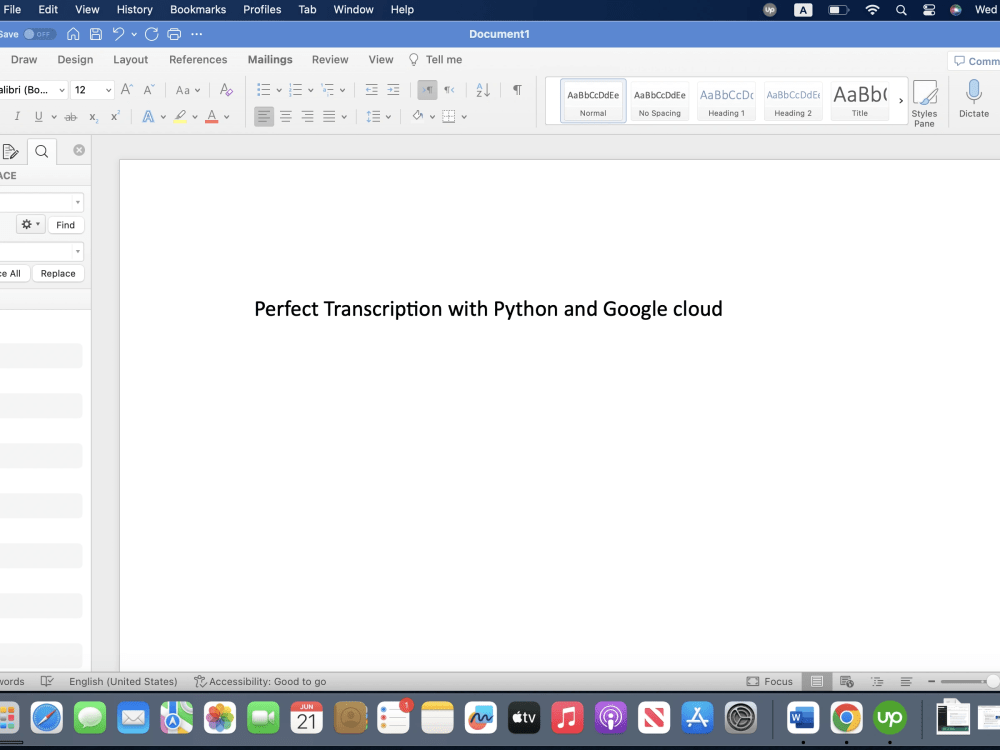Screen dimensions: 1000x750
Task: Apply the Text Effects outlined A
Action: (148, 117)
